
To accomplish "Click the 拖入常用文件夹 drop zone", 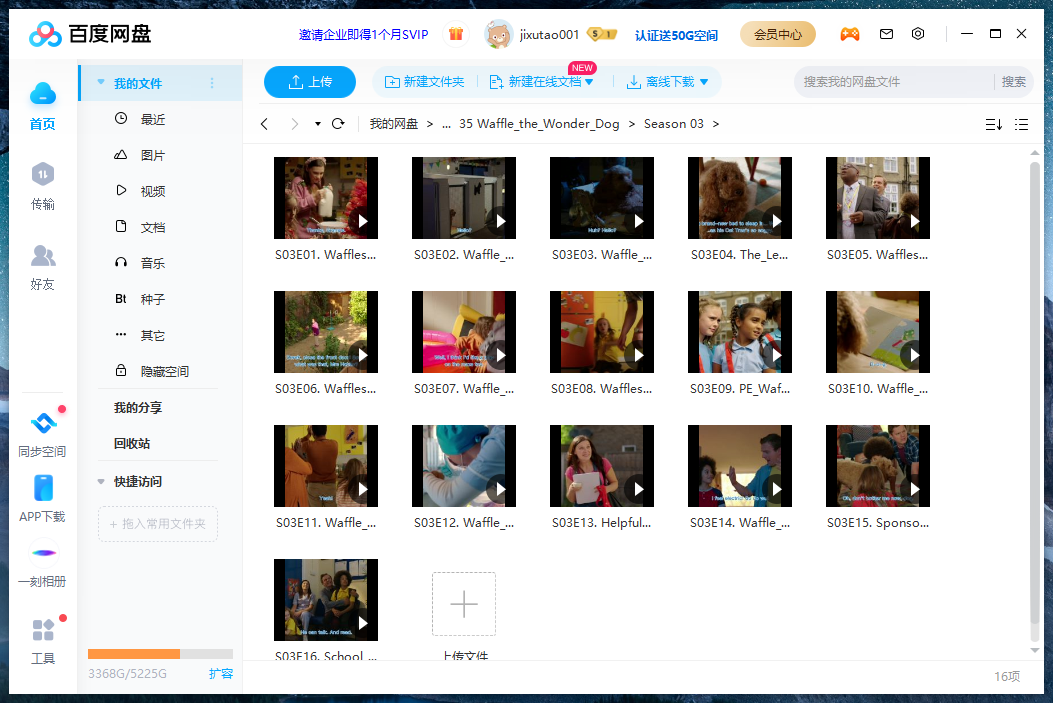I will click(x=158, y=524).
